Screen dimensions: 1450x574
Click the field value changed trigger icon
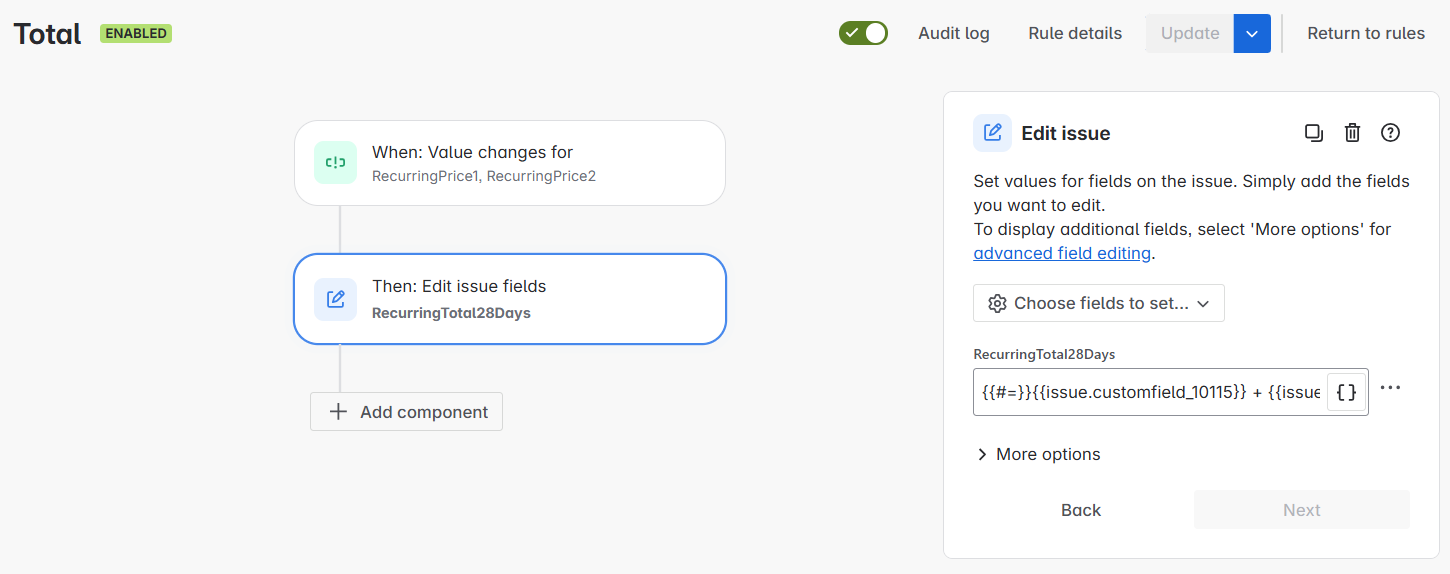(336, 163)
